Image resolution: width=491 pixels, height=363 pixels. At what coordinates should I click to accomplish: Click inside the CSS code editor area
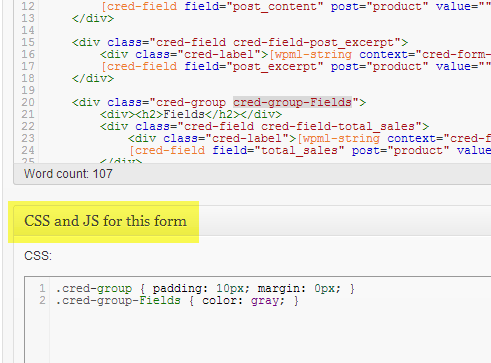click(257, 319)
